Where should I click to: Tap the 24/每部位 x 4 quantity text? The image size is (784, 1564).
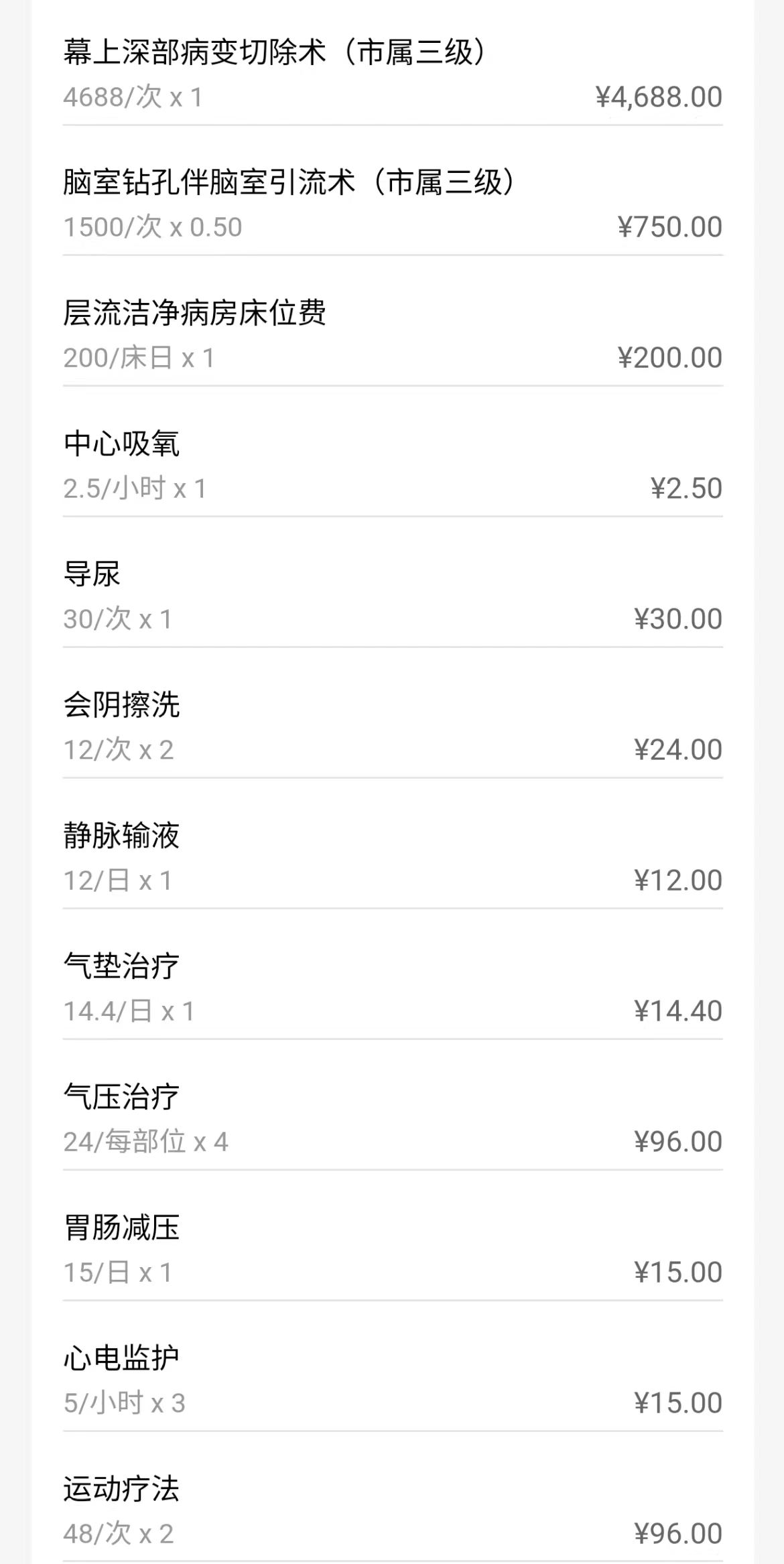pyautogui.click(x=146, y=1142)
